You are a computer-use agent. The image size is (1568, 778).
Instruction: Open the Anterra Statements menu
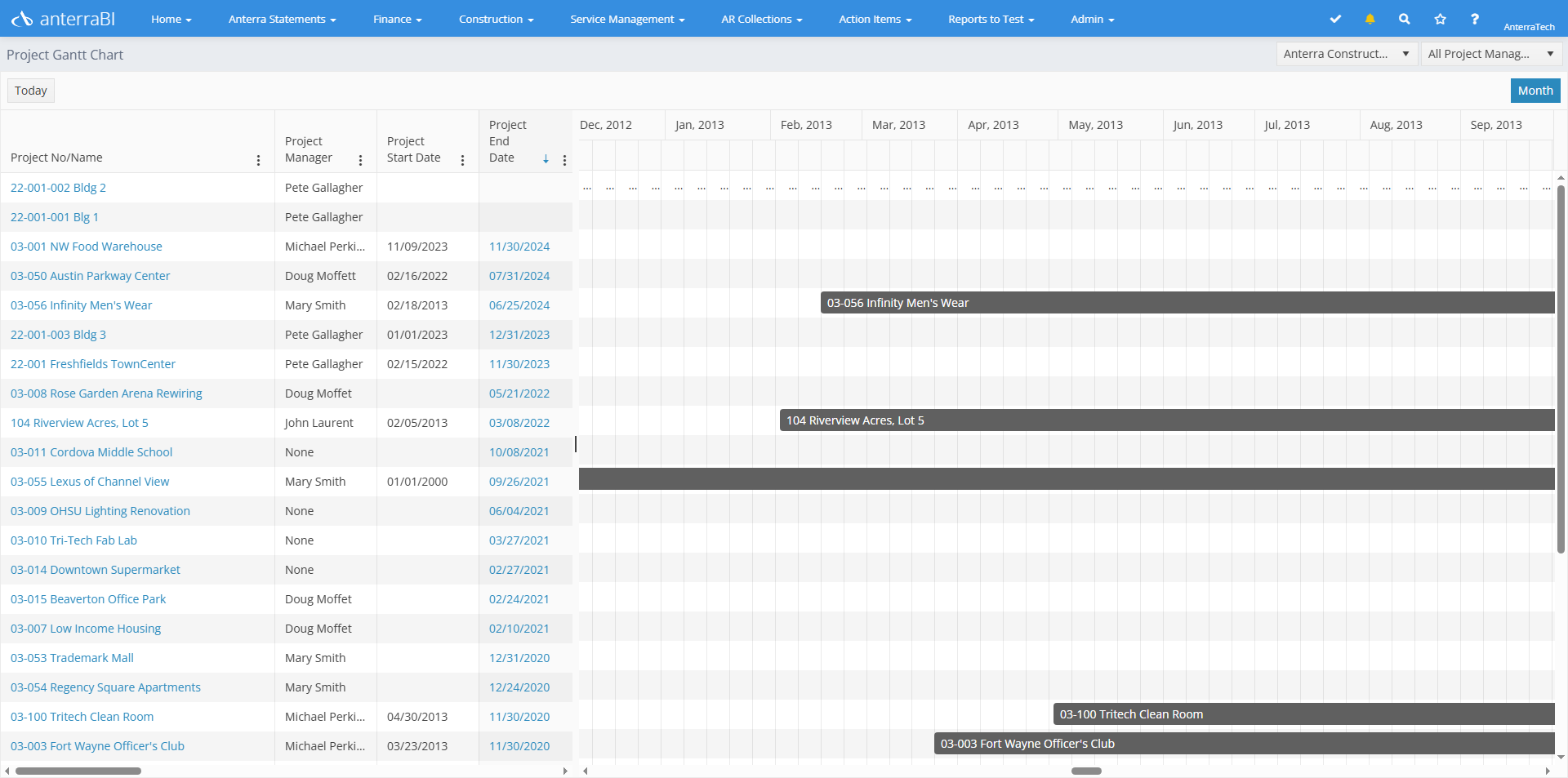click(283, 19)
